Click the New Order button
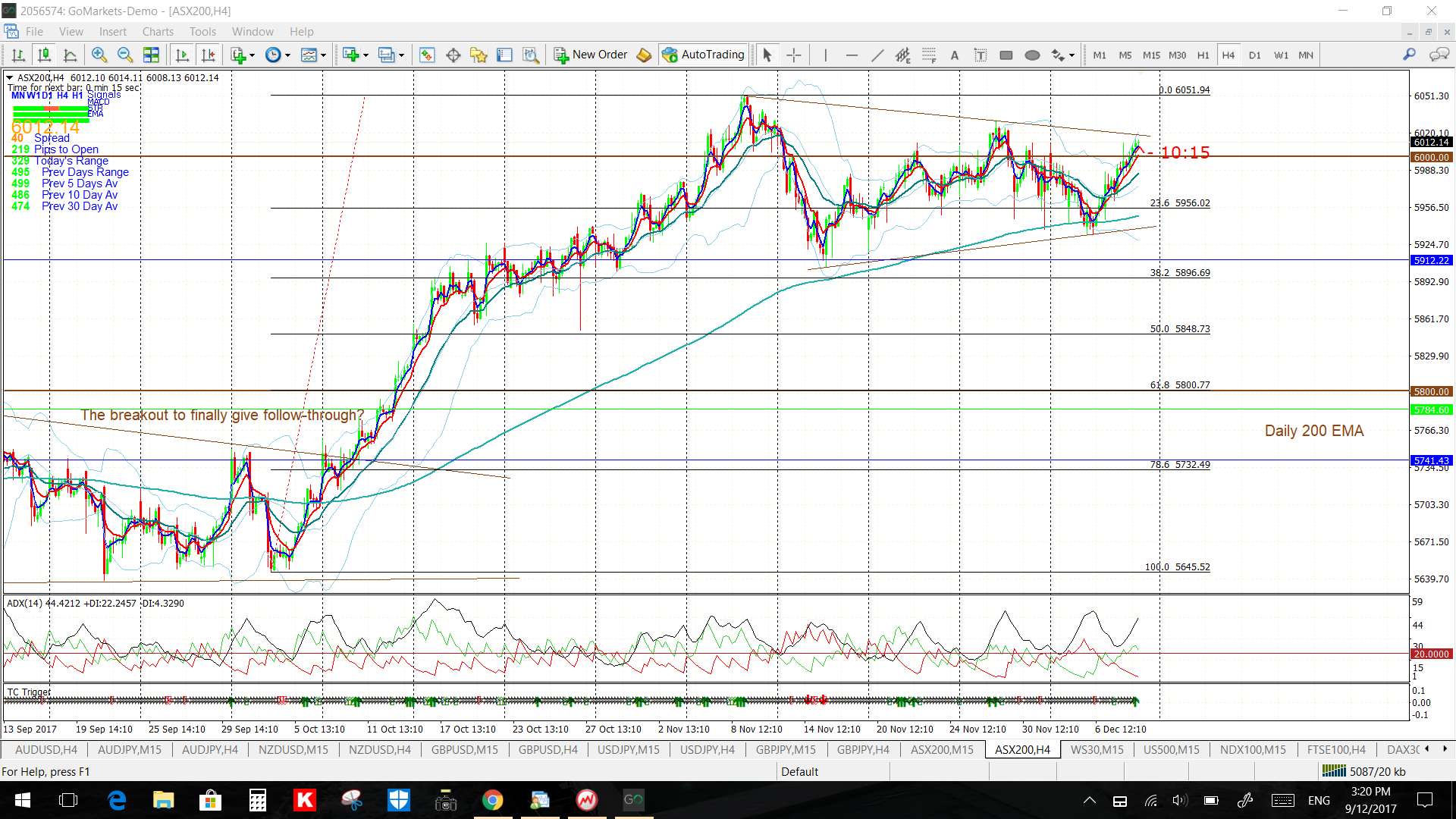This screenshot has height=819, width=1456. click(591, 55)
